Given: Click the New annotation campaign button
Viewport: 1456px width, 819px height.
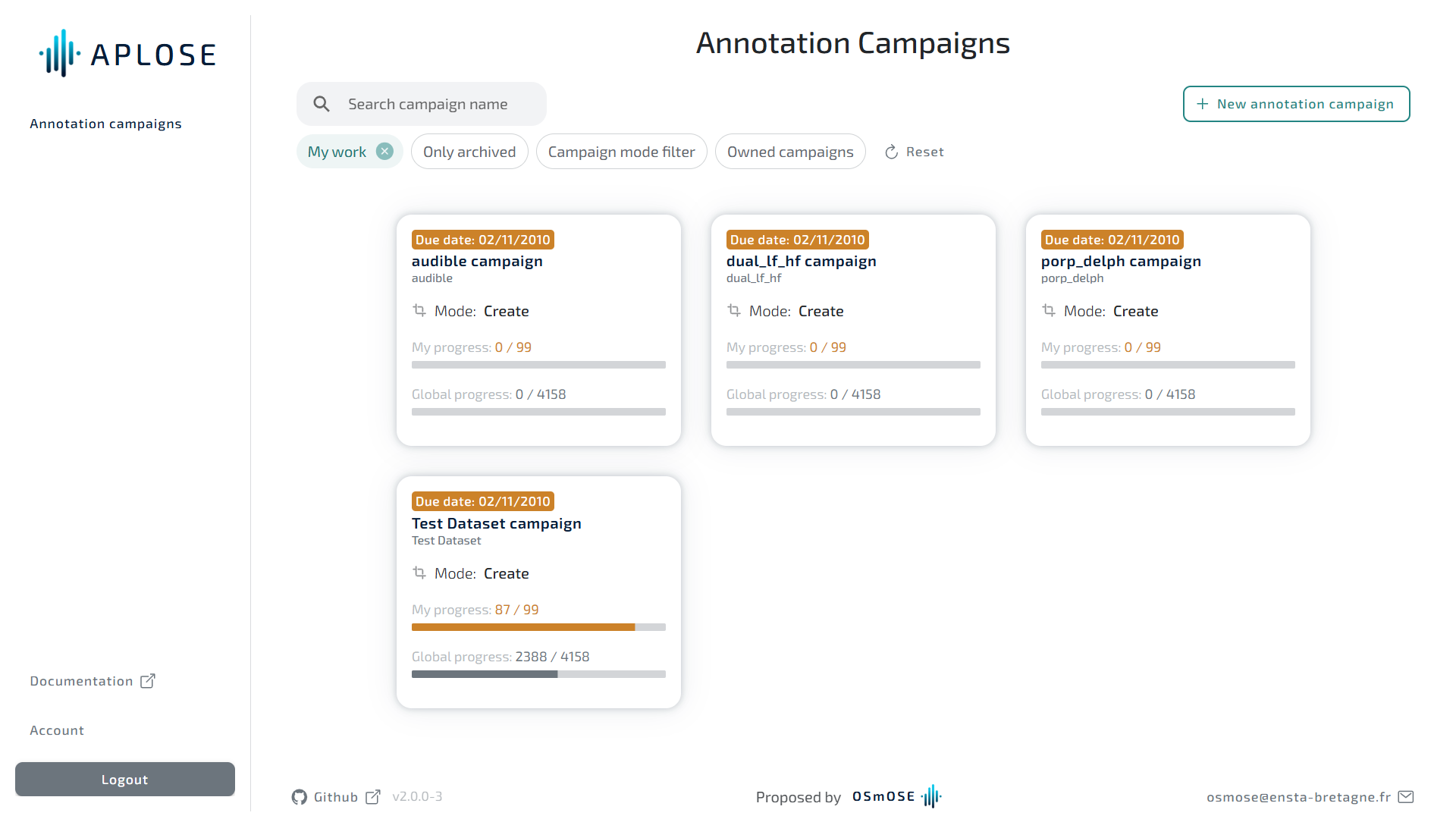Looking at the screenshot, I should click(1296, 104).
